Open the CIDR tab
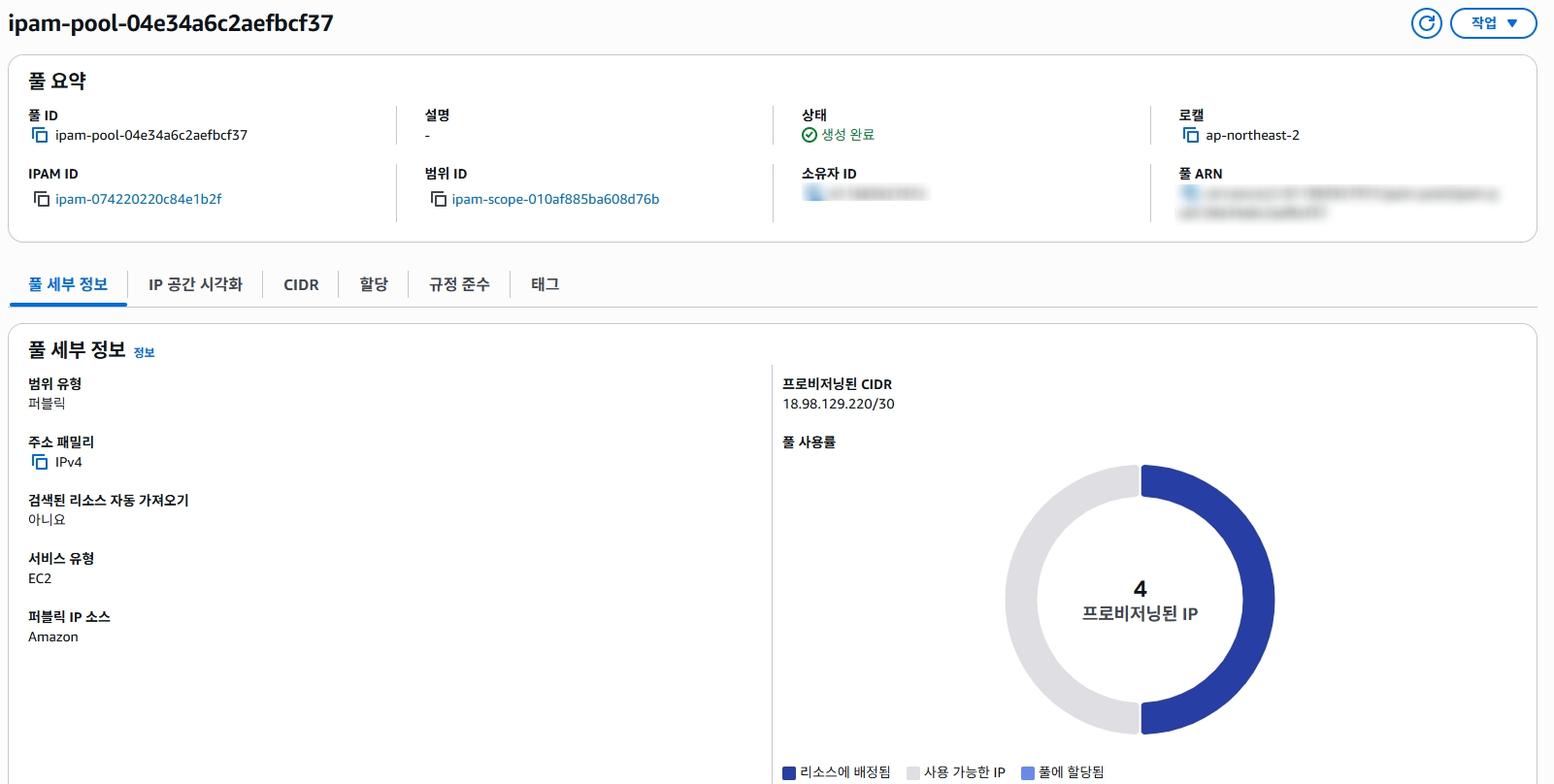This screenshot has height=784, width=1554. point(301,284)
